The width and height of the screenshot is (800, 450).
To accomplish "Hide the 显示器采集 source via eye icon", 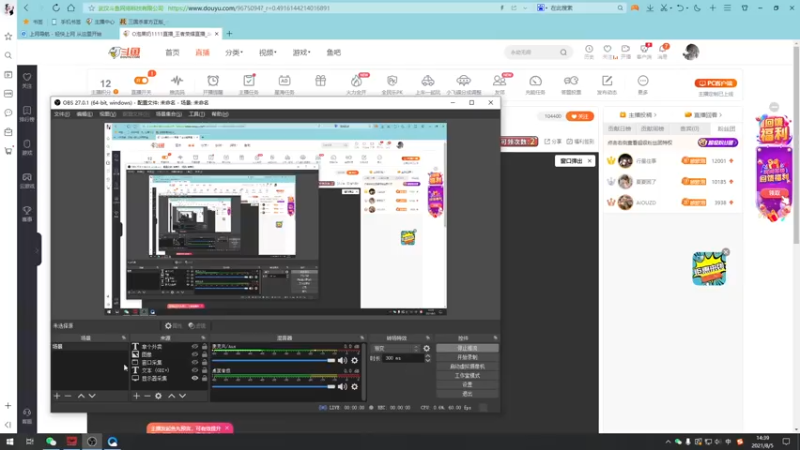I will tap(194, 379).
